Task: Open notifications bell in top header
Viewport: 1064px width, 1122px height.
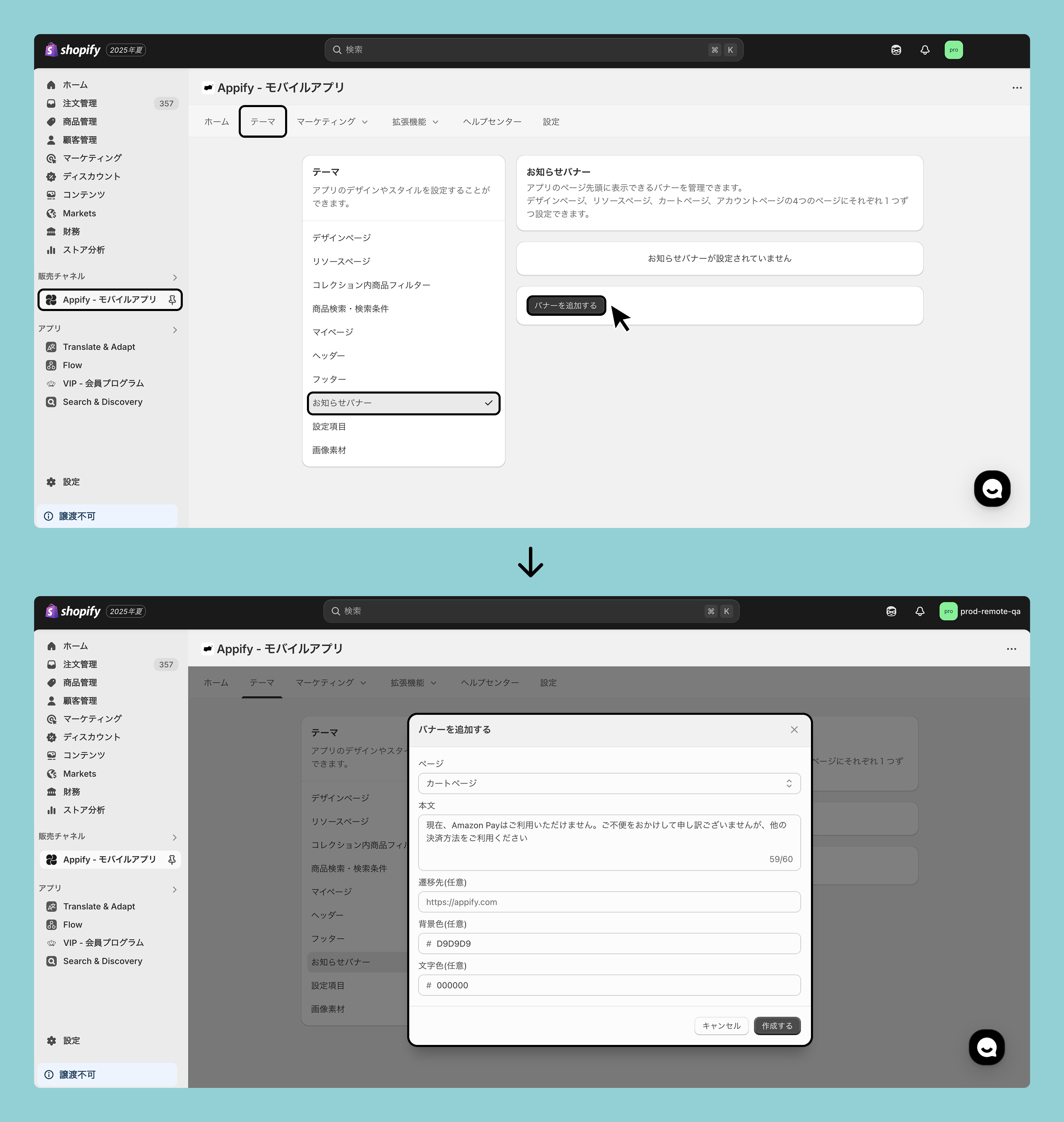Action: coord(925,50)
